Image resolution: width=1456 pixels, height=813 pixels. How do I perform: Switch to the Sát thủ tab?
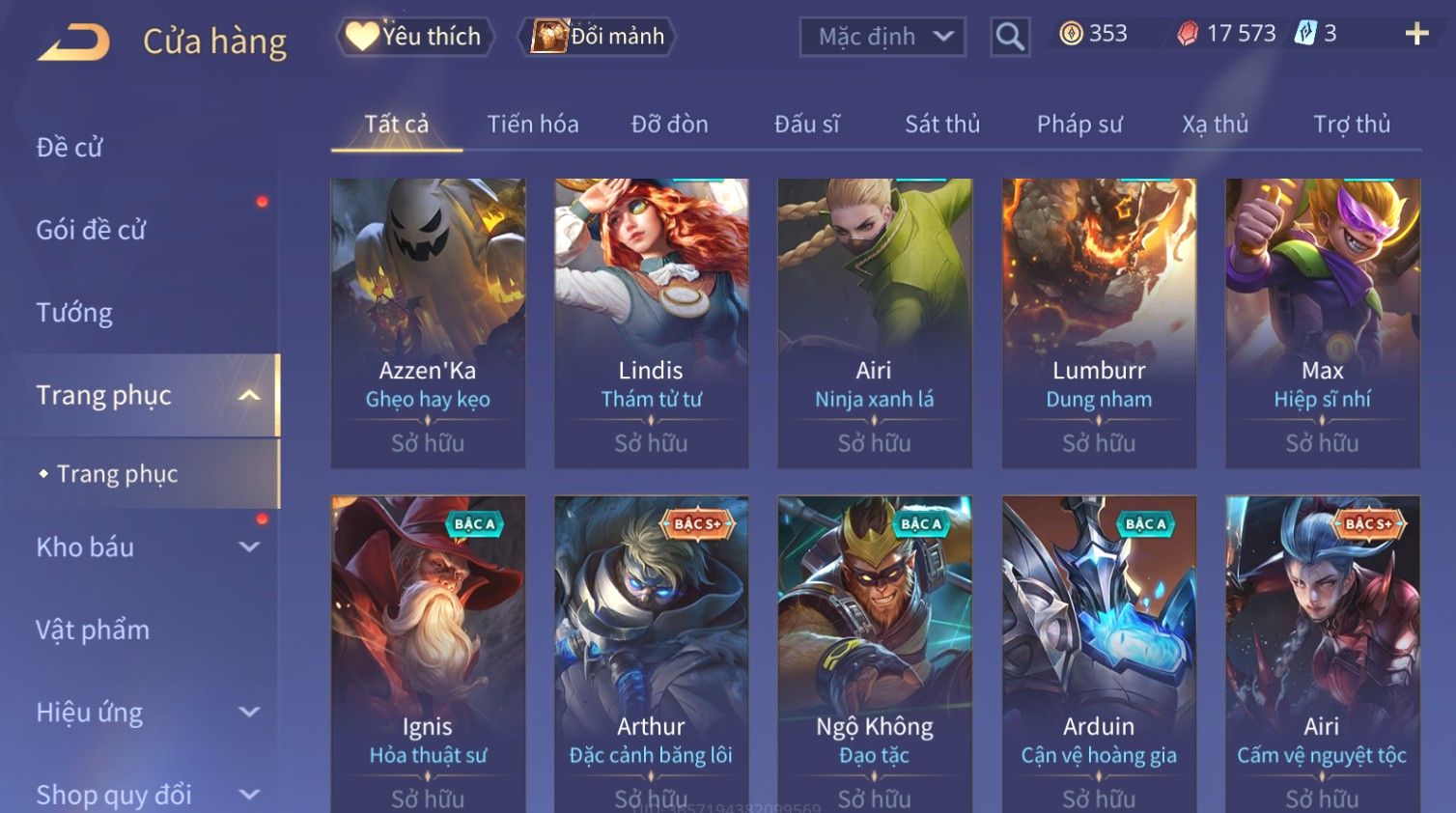[x=942, y=125]
